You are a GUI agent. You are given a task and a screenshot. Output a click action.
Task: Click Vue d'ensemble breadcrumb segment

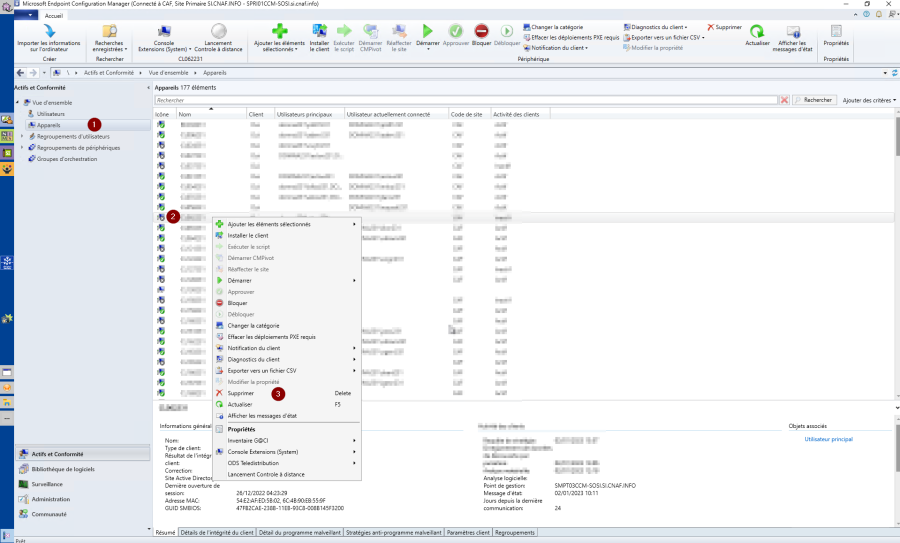[168, 73]
